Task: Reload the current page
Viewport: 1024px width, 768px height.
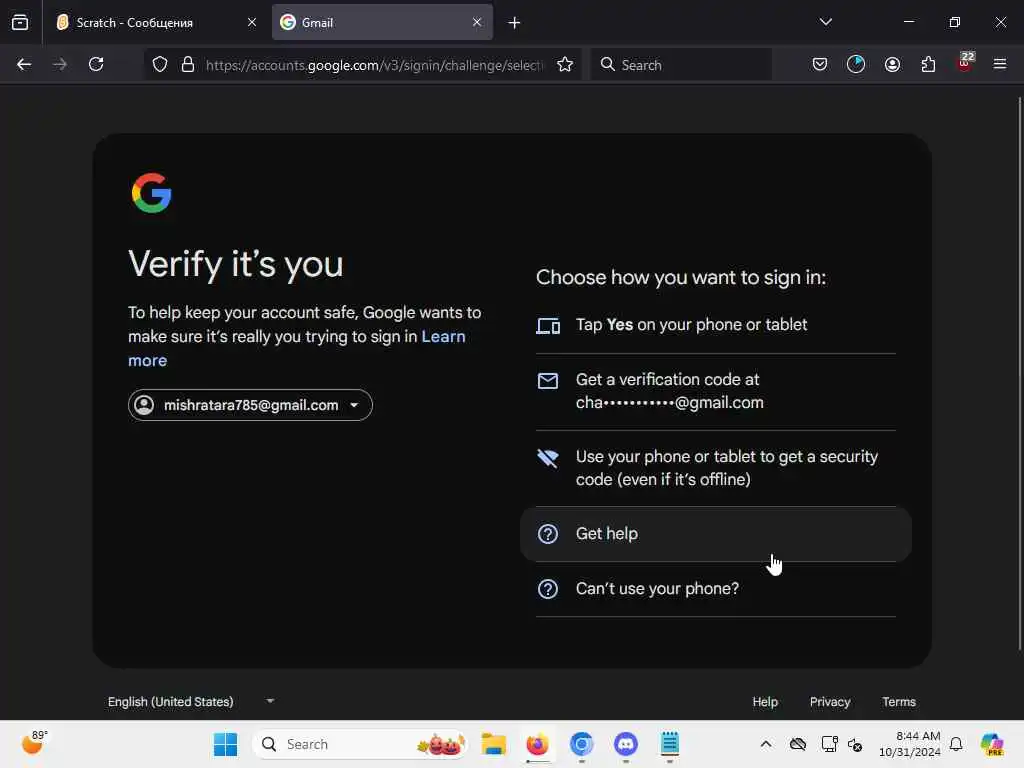Action: (x=96, y=64)
